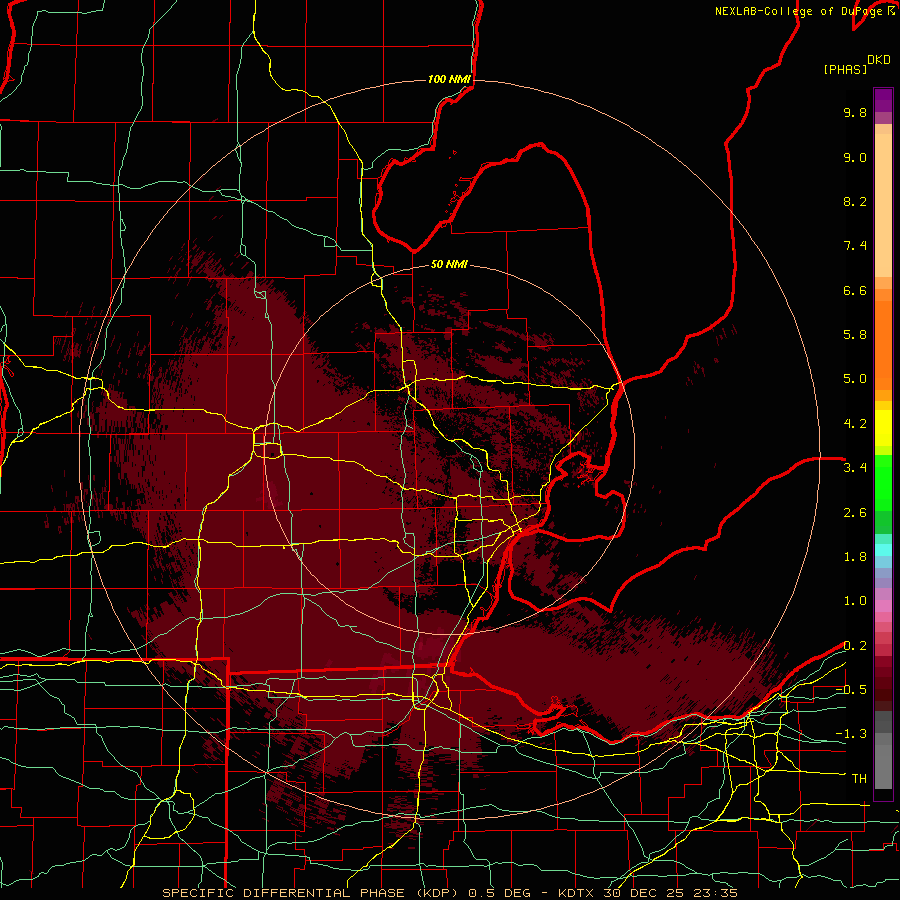Viewport: 900px width, 900px height.
Task: Click the 9.8 scale value
Action: [855, 112]
